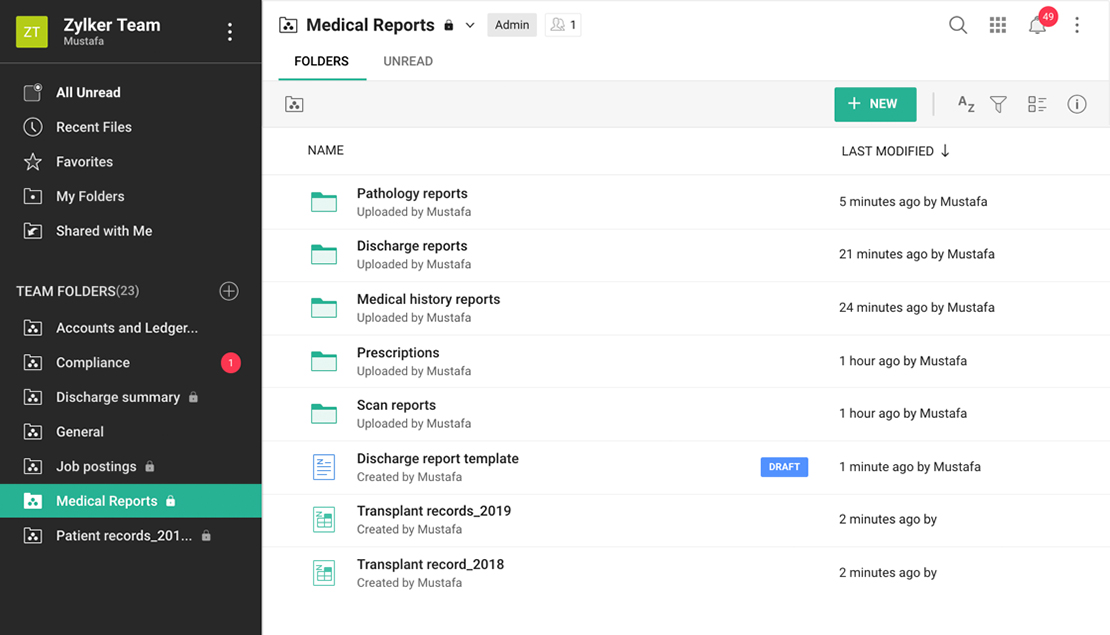Viewport: 1110px width, 635px height.
Task: Open the search magnifier icon
Action: click(957, 26)
